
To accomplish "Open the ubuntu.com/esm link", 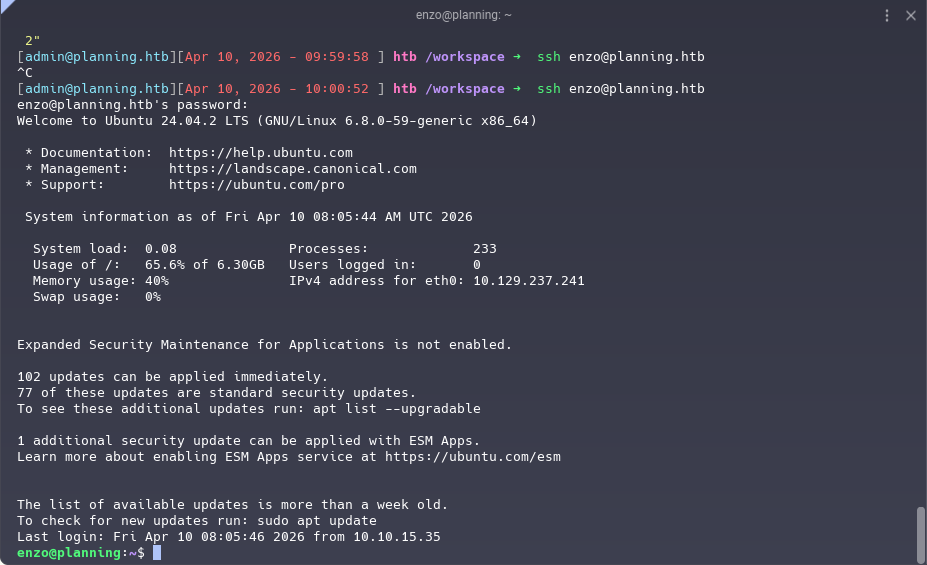I will click(472, 457).
